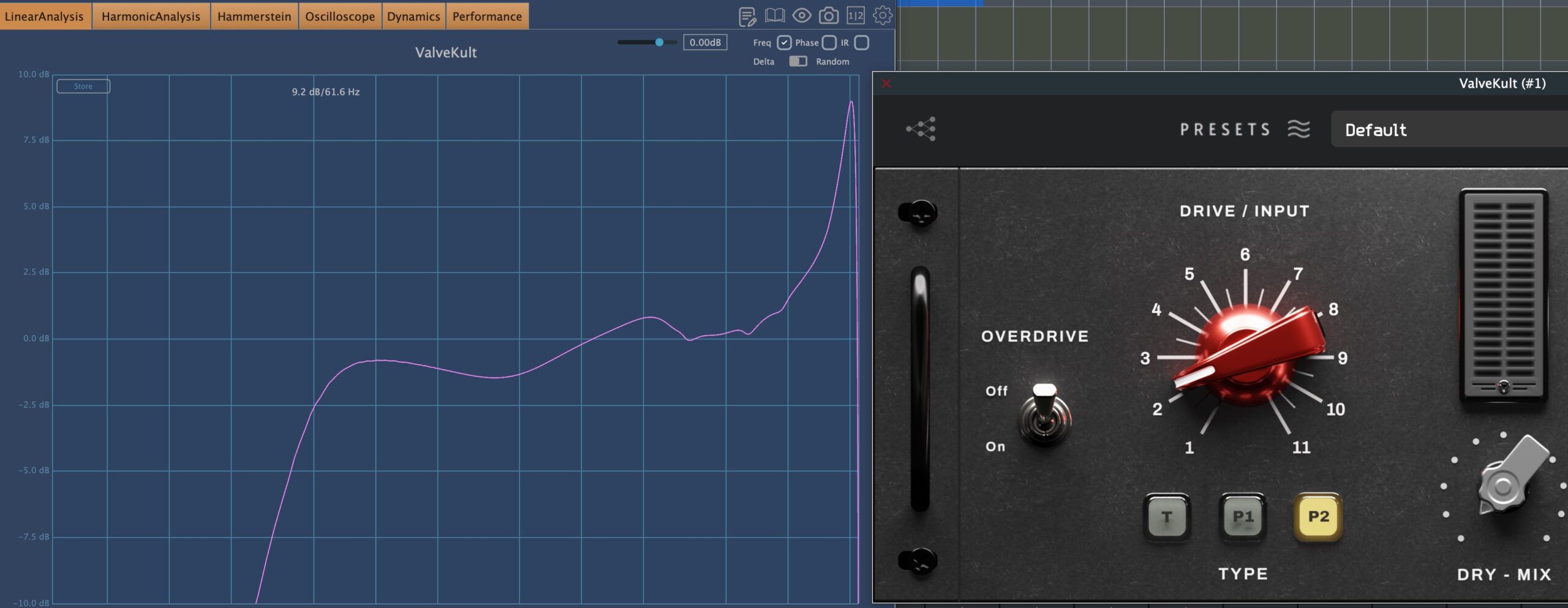Open the Oscilloscope tab
Image resolution: width=1568 pixels, height=608 pixels.
pyautogui.click(x=340, y=17)
